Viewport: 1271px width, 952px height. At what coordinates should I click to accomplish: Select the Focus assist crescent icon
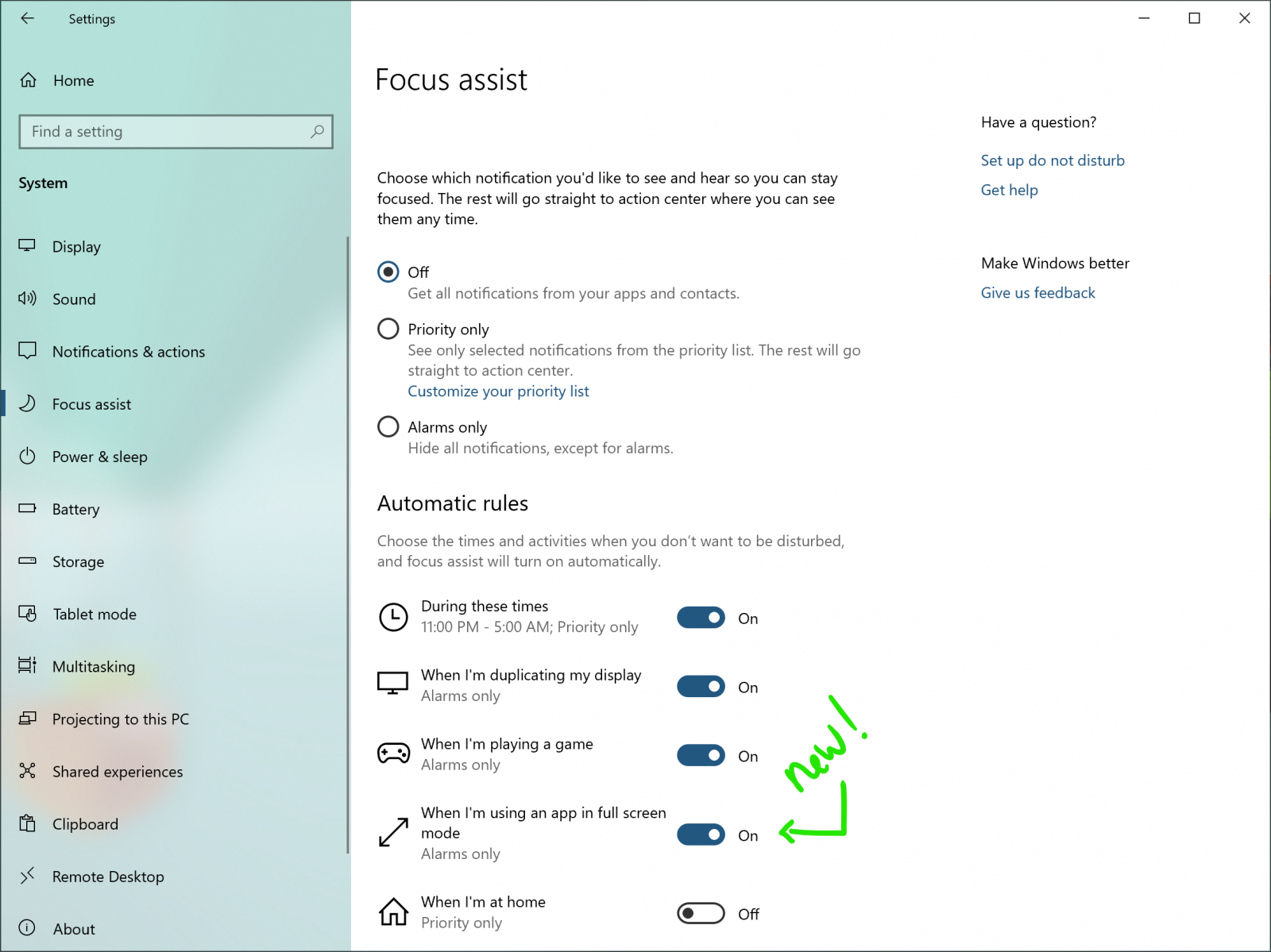click(x=28, y=403)
